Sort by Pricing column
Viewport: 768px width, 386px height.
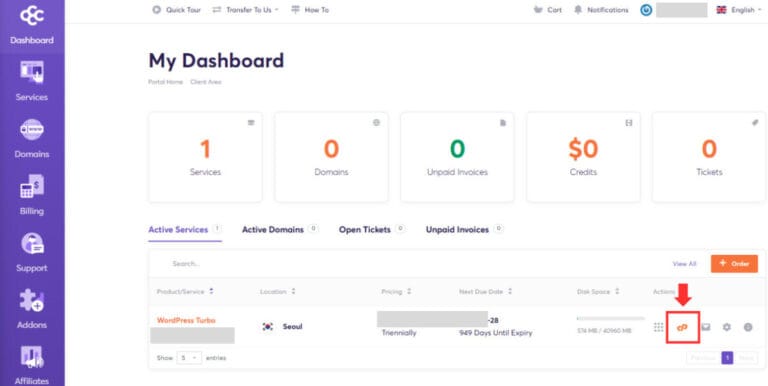[396, 291]
